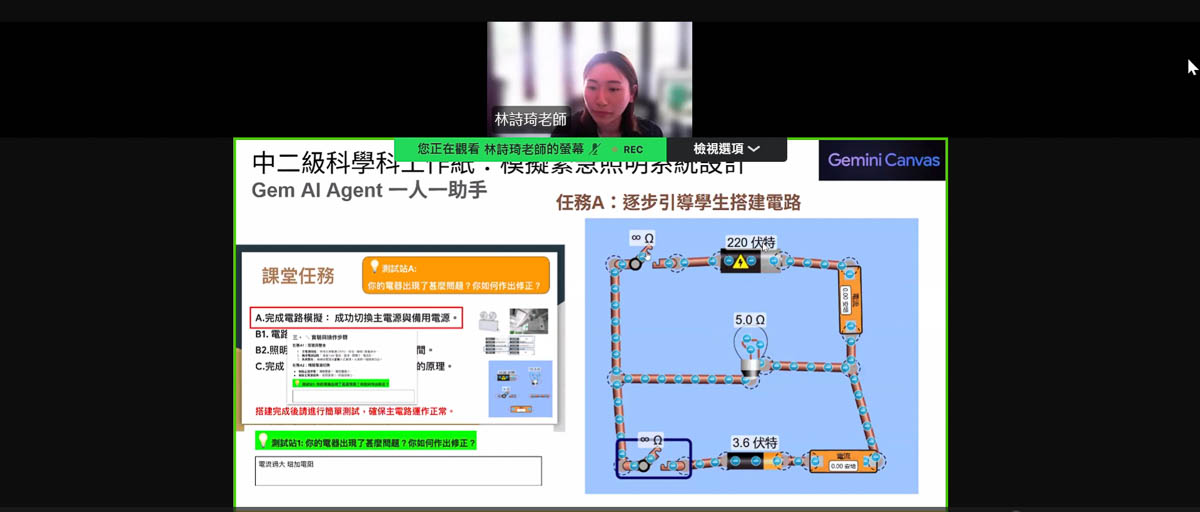Click the orange 測試站A question box

tap(458, 275)
